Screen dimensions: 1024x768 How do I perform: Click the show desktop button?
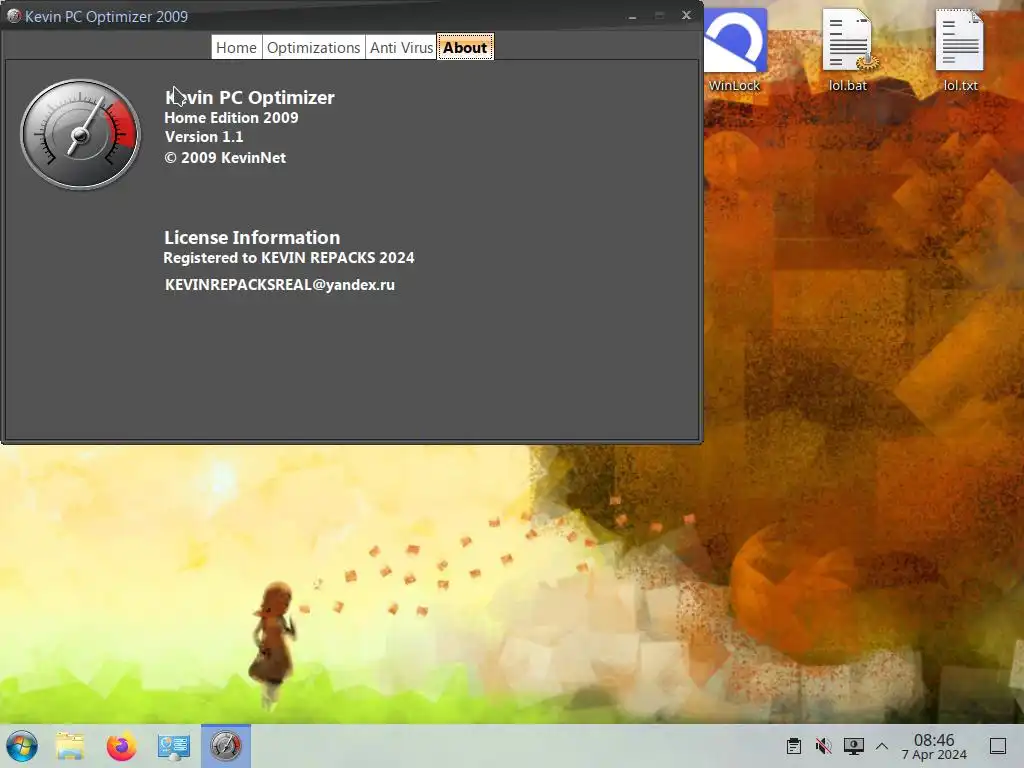point(998,746)
